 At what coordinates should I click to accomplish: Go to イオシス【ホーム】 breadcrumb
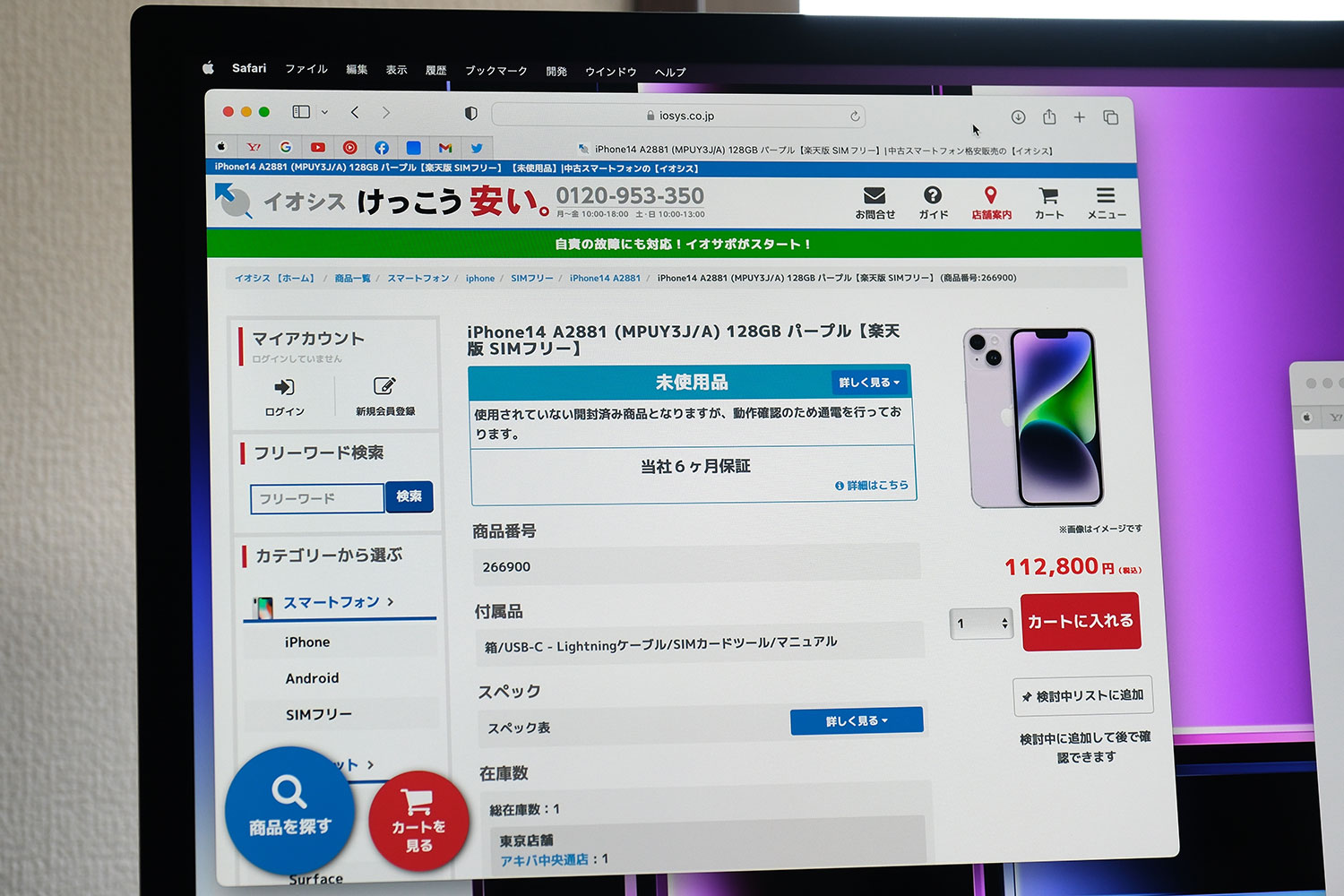pos(275,279)
